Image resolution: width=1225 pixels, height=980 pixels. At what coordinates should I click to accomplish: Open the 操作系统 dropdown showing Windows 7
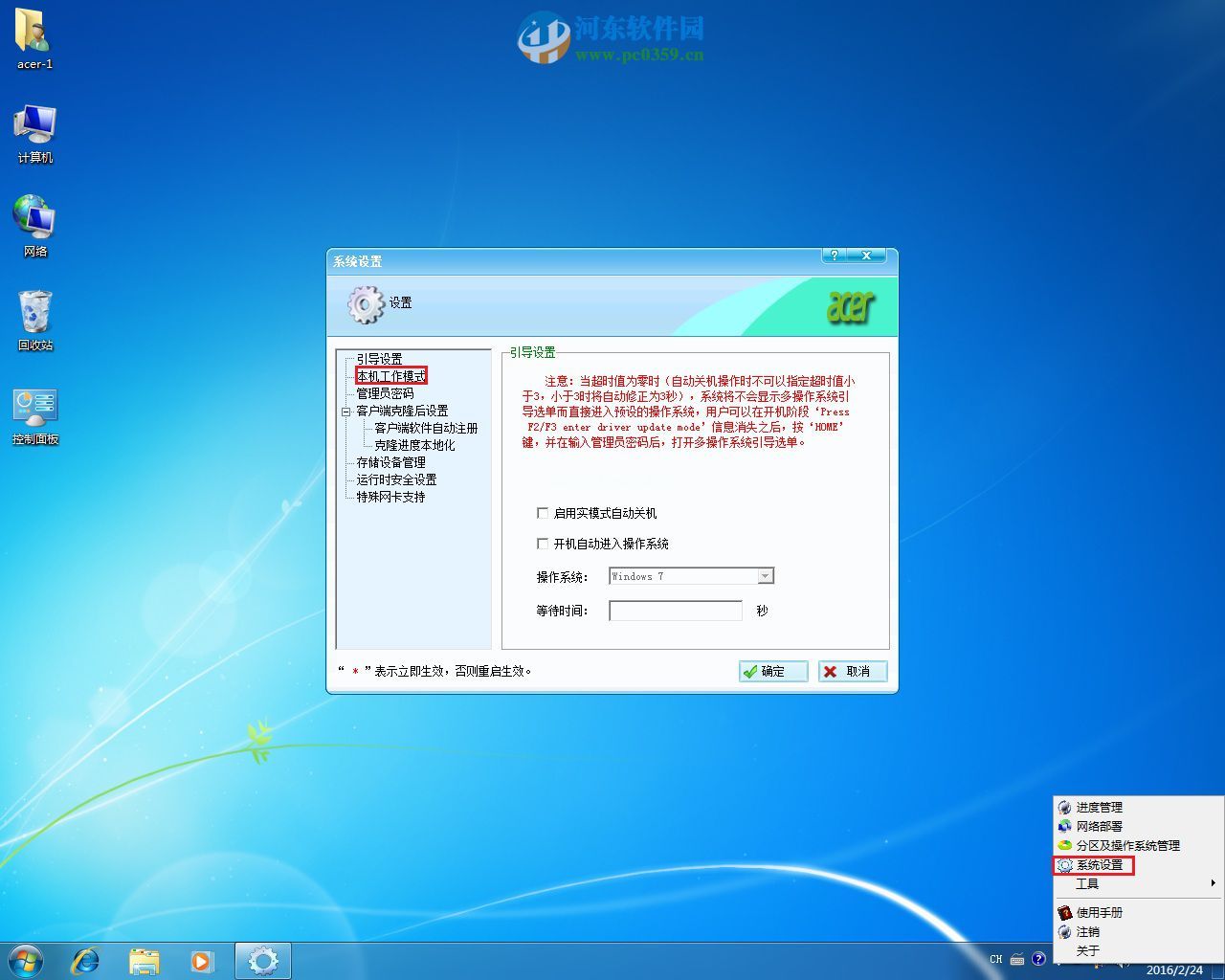(x=765, y=576)
